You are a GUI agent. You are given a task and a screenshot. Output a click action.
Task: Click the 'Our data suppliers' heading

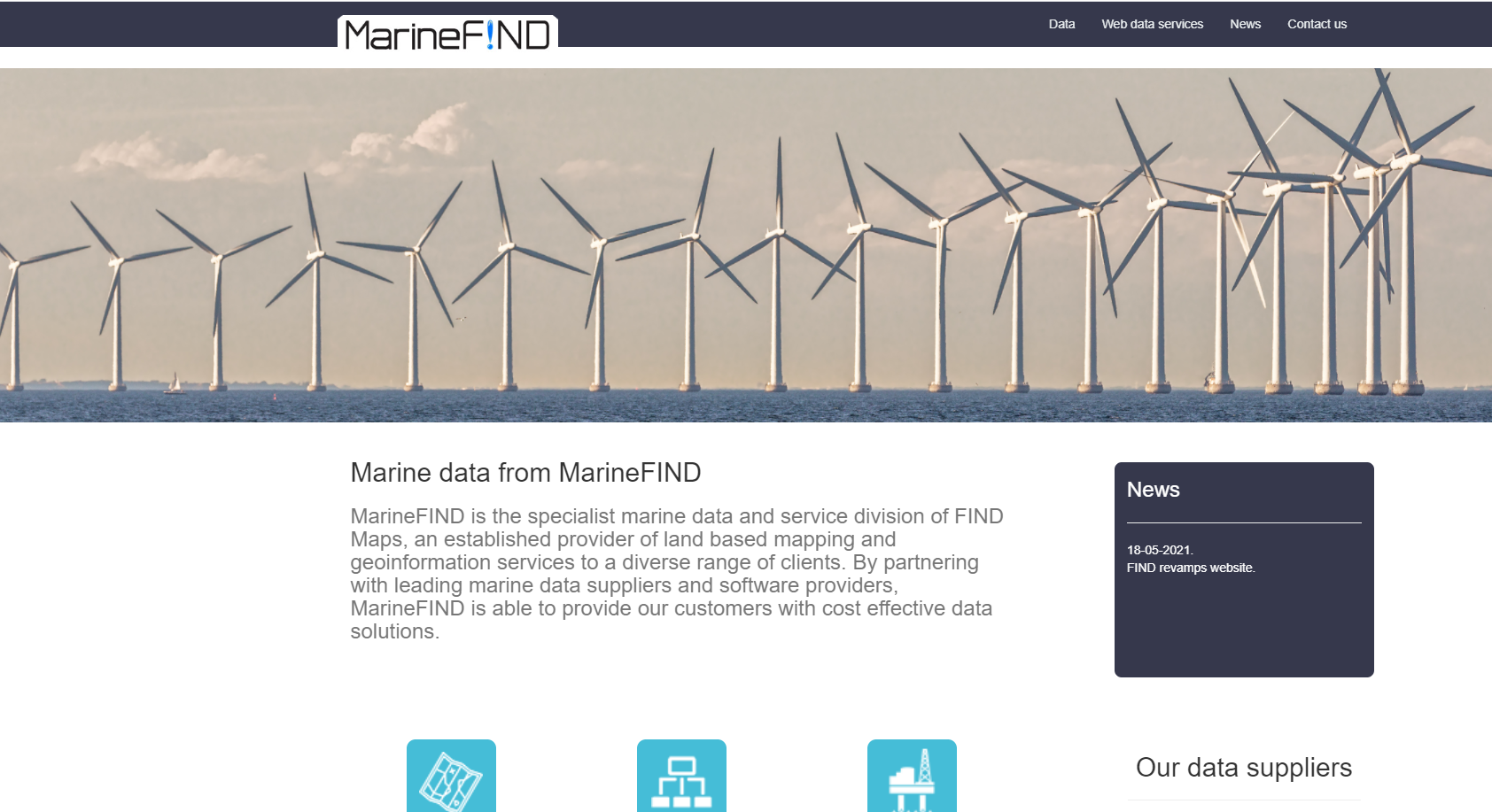(x=1244, y=768)
